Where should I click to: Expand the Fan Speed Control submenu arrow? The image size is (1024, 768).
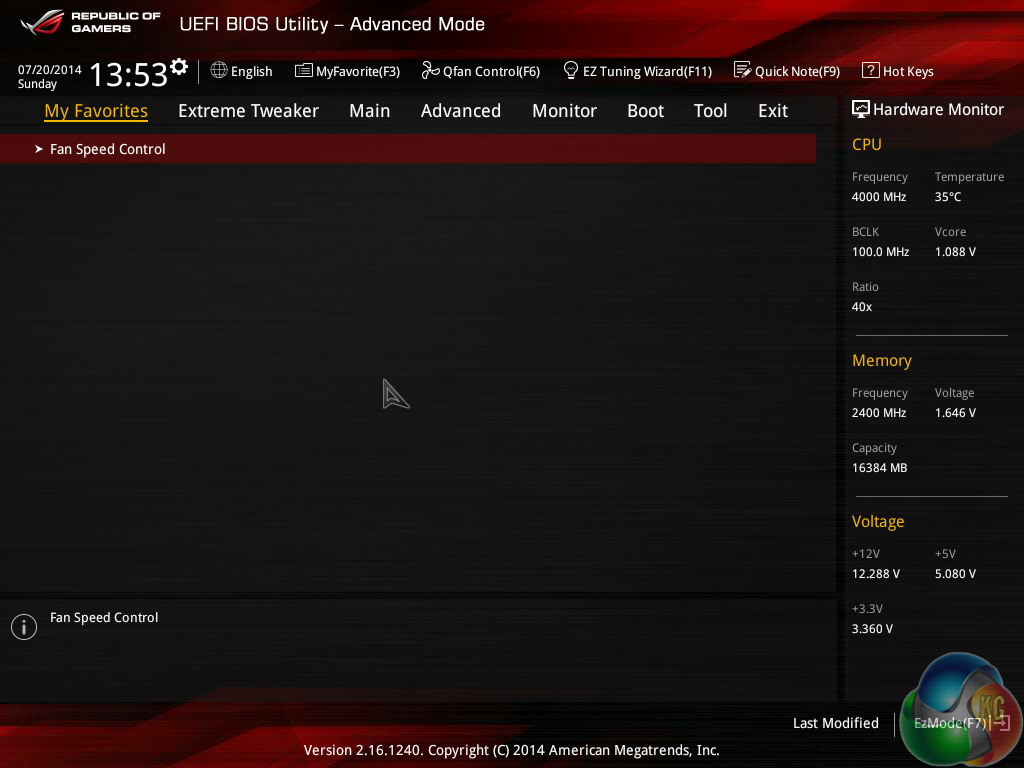coord(39,149)
